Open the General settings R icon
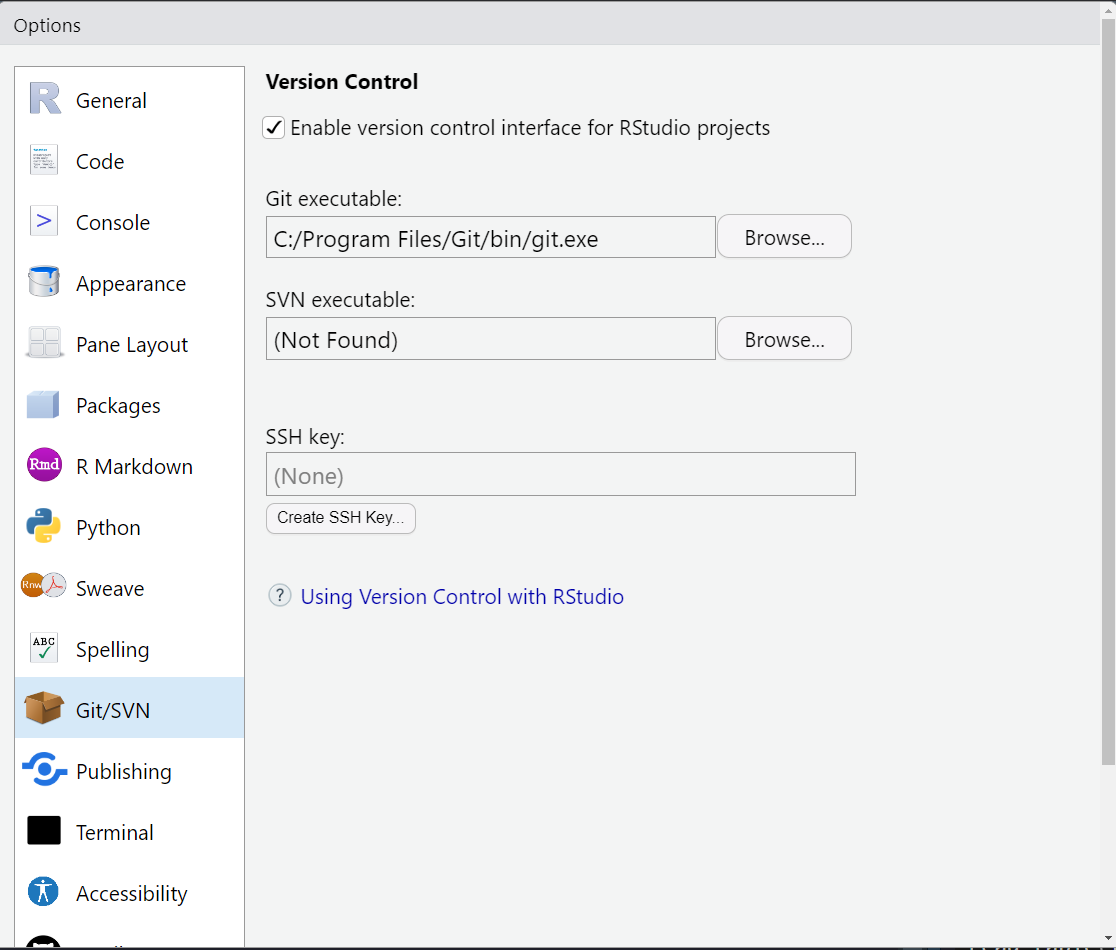Image resolution: width=1116 pixels, height=950 pixels. click(x=45, y=100)
